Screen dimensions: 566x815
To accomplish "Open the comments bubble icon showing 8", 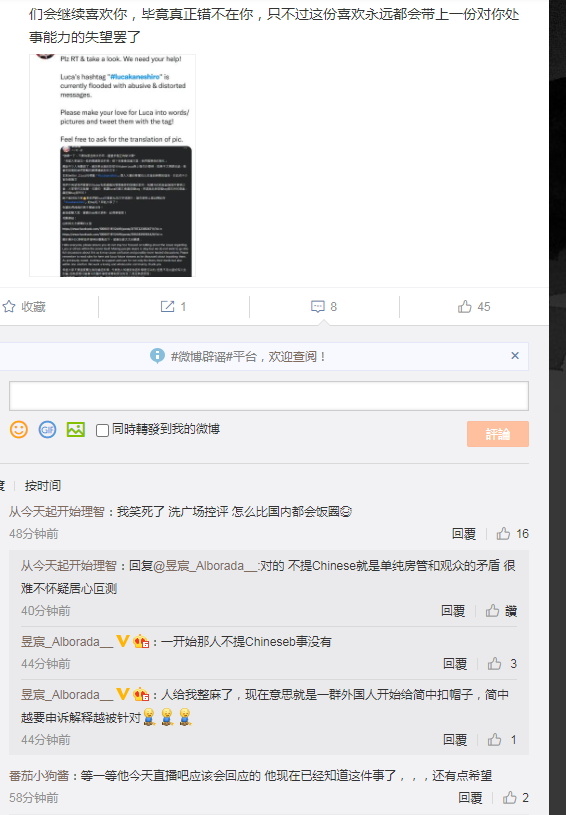I will [x=318, y=307].
